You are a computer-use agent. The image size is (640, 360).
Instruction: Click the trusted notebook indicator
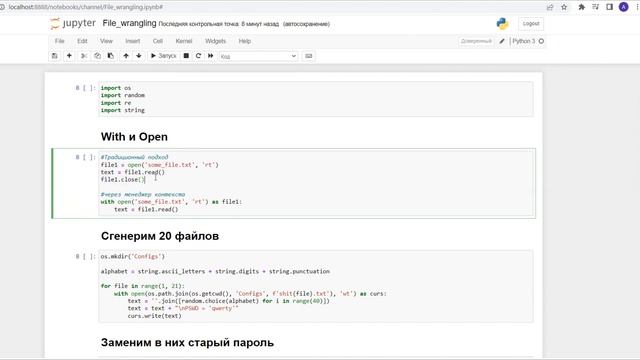click(x=476, y=41)
